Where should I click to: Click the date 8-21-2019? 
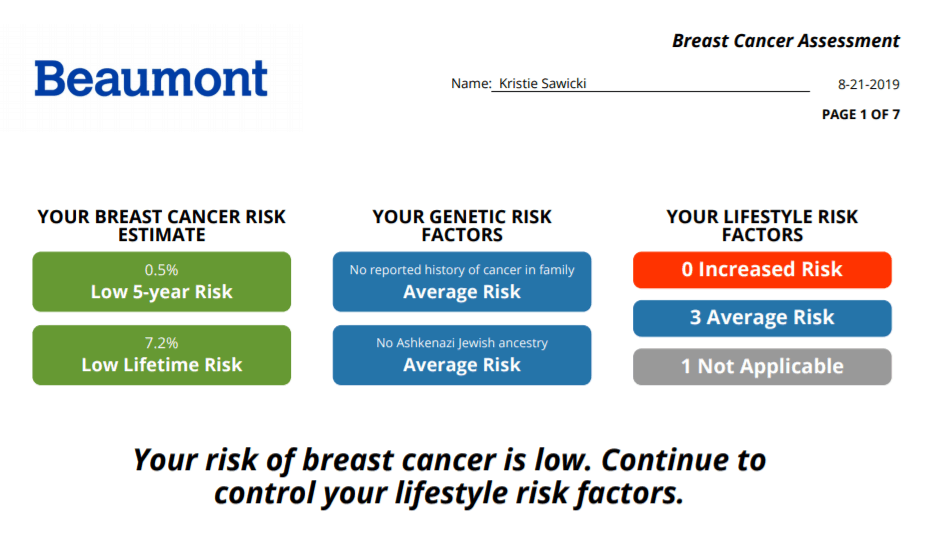(869, 84)
